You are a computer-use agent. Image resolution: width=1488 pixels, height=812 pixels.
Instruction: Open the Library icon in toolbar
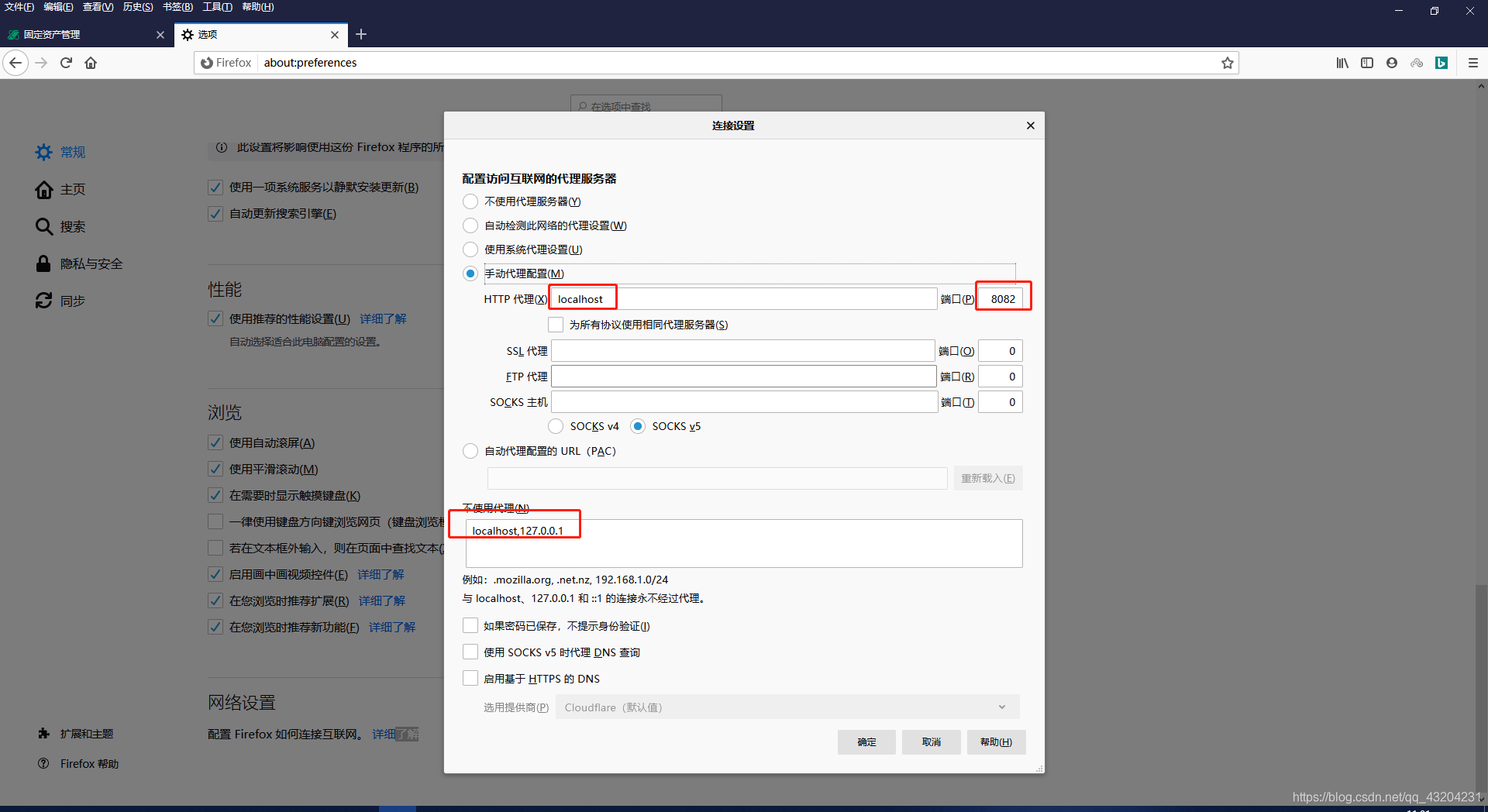coord(1342,63)
